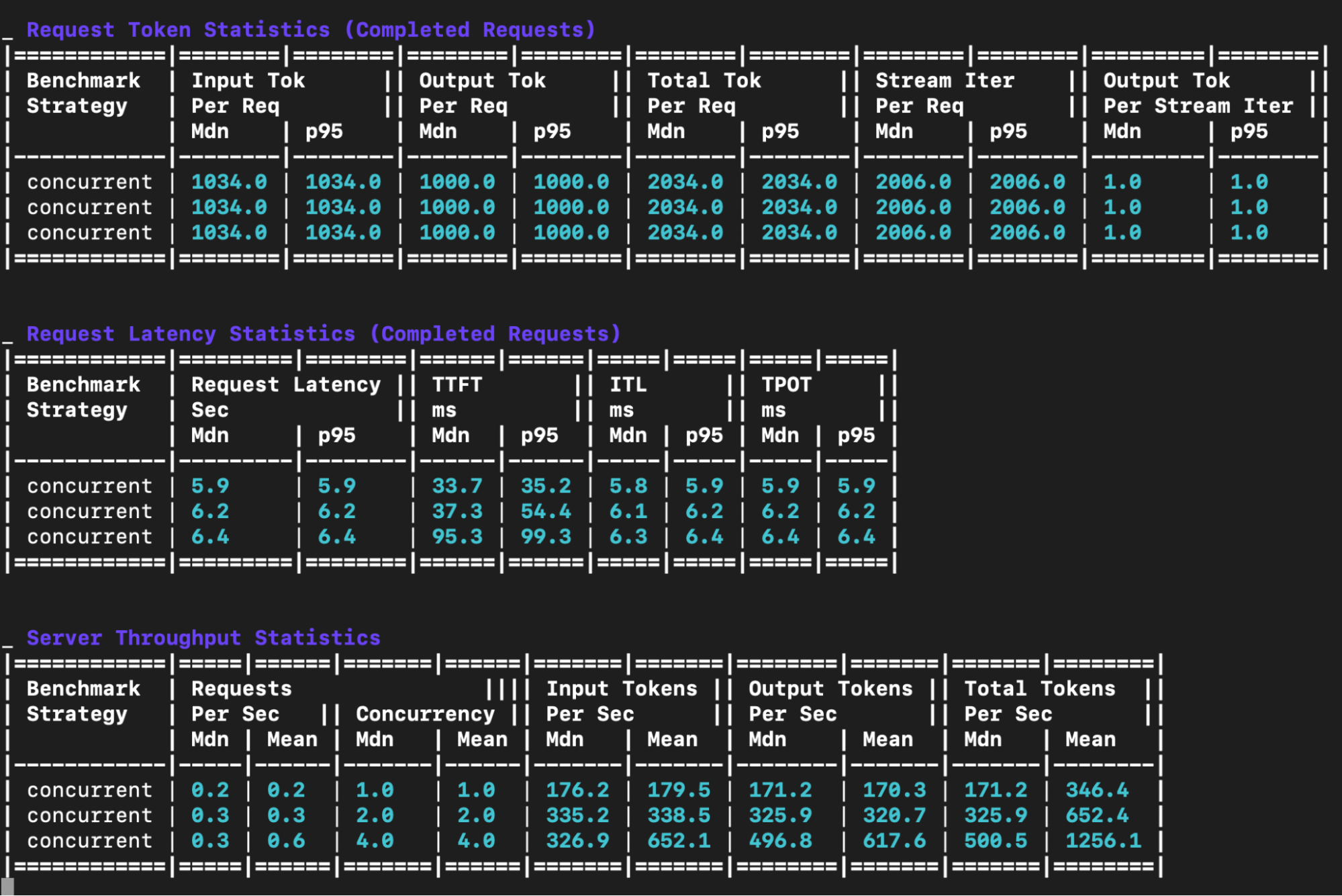
Task: Click the ITL column header
Action: coord(628,385)
